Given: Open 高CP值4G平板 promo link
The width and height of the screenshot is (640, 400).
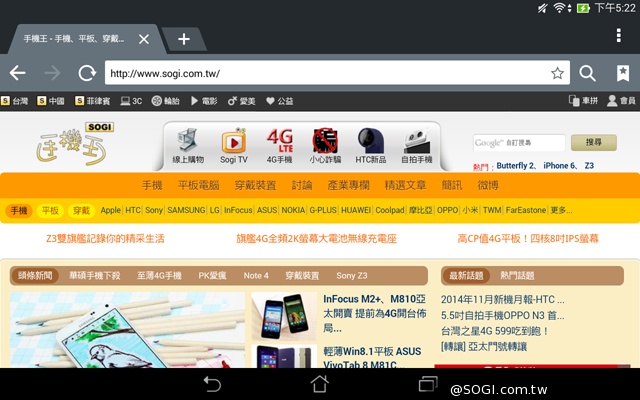Looking at the screenshot, I should (528, 238).
